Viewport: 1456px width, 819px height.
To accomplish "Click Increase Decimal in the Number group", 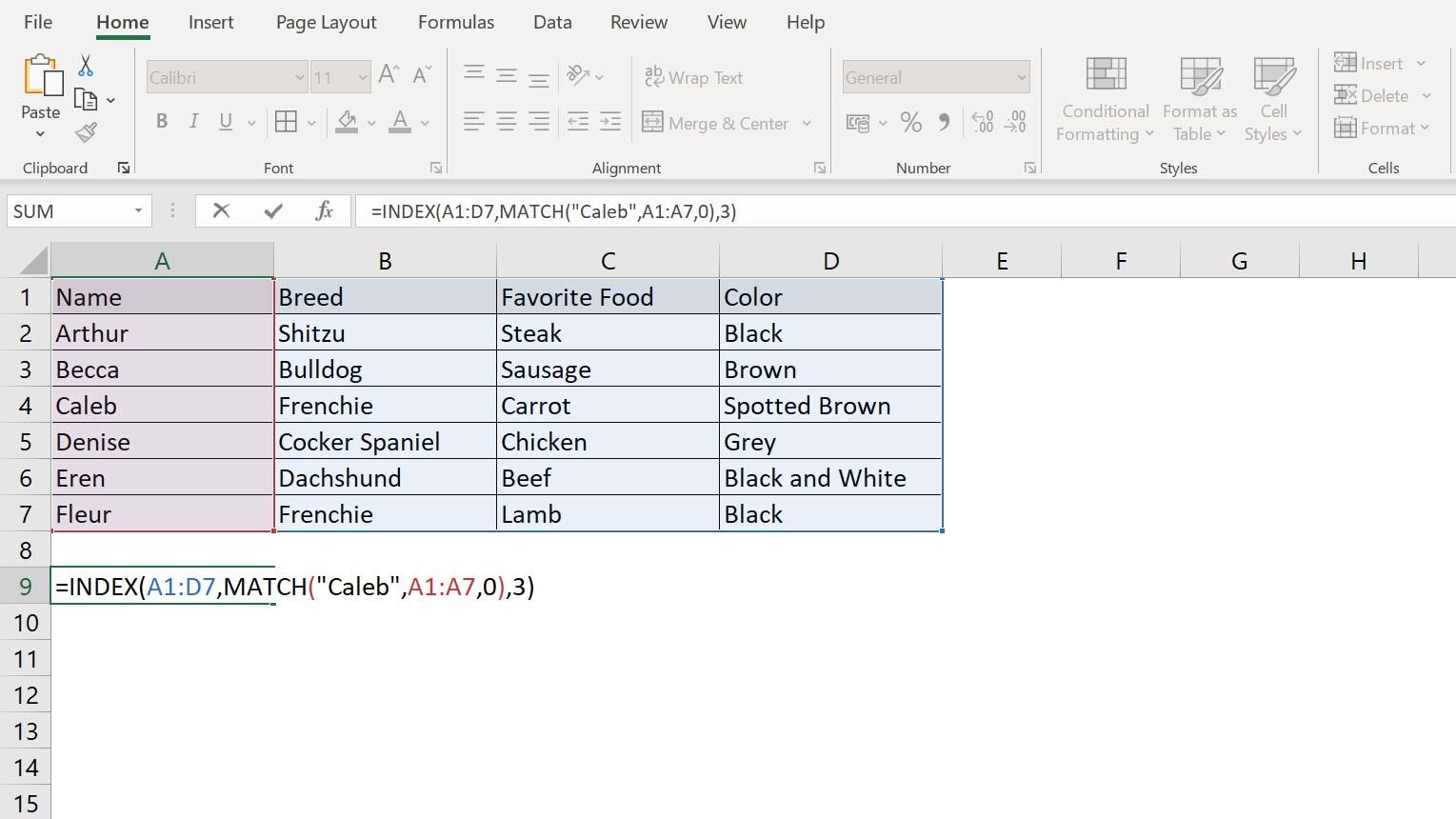I will [x=982, y=122].
